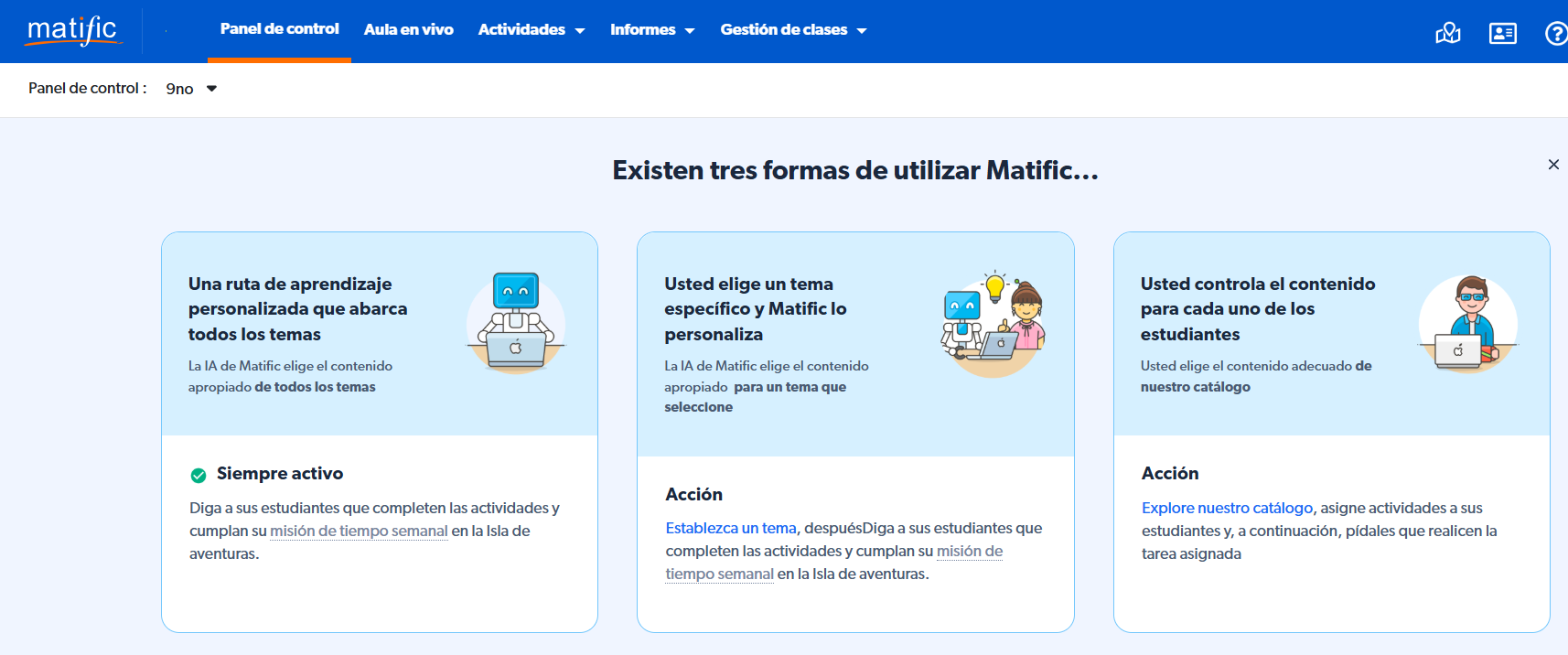Open the help question mark icon
The image size is (1568, 655).
point(1556,34)
